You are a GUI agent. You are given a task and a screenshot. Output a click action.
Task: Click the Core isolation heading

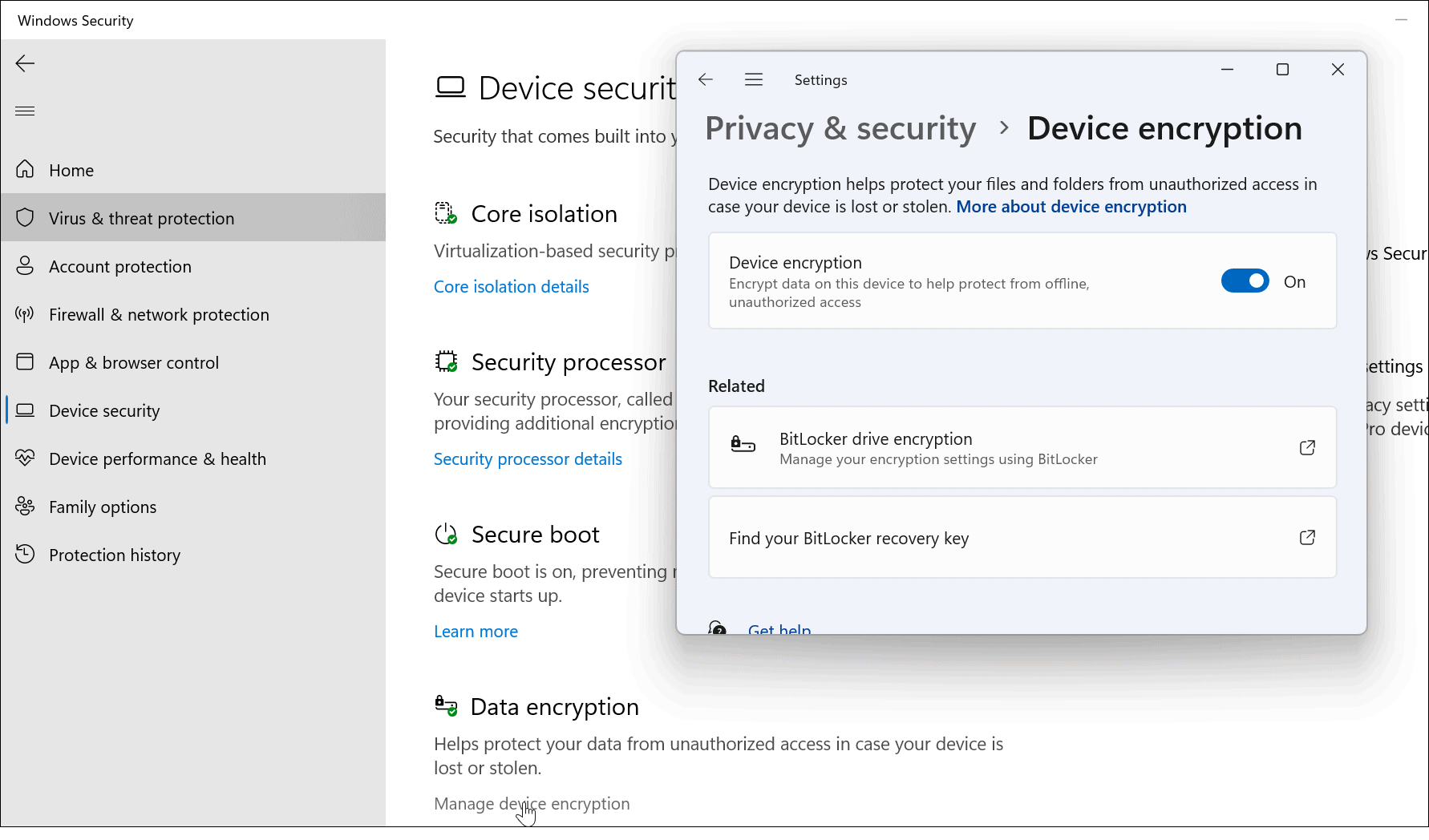point(544,214)
